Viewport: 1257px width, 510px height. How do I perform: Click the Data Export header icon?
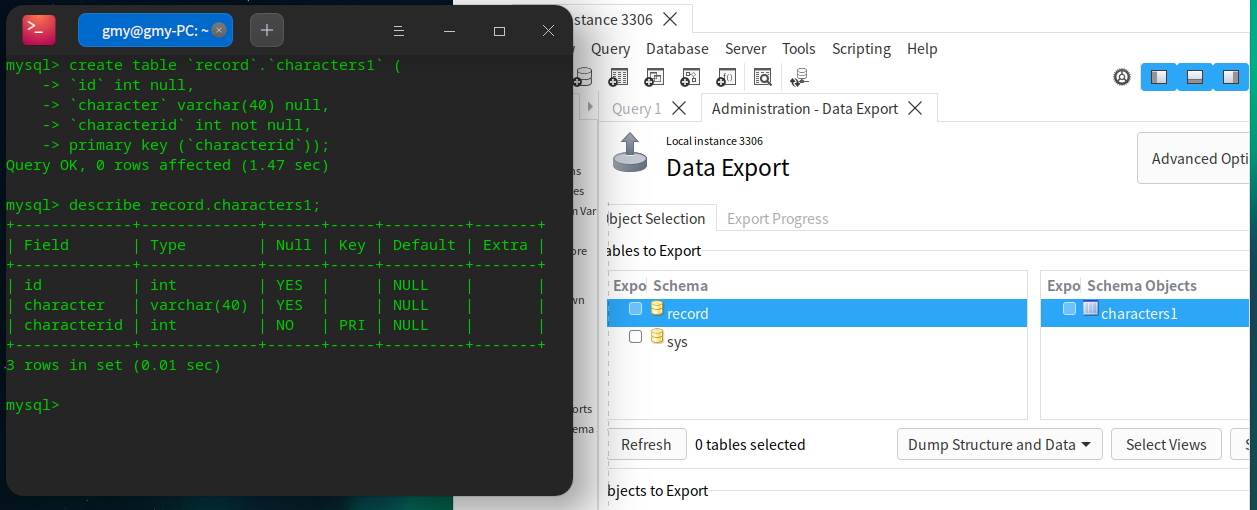pyautogui.click(x=630, y=155)
